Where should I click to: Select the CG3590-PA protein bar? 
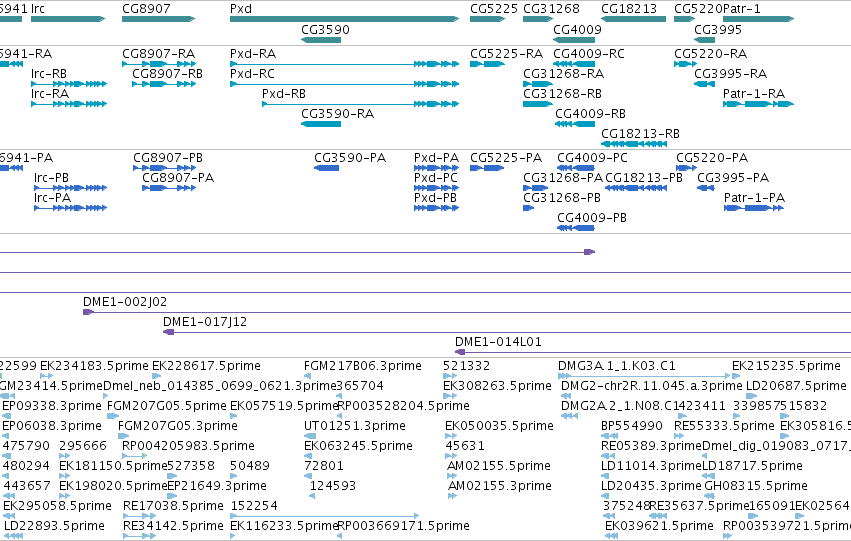pos(327,168)
